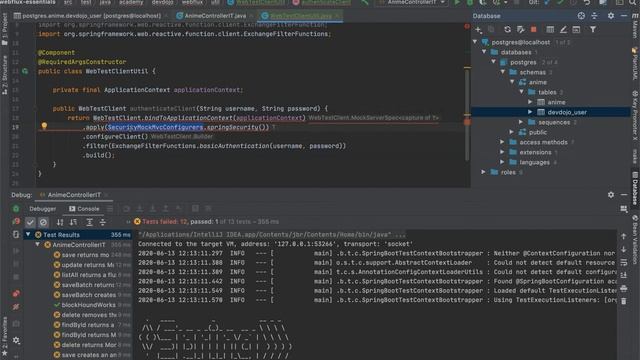Expand all test results icon
Image resolution: width=640 pixels, height=360 pixels.
[89, 222]
